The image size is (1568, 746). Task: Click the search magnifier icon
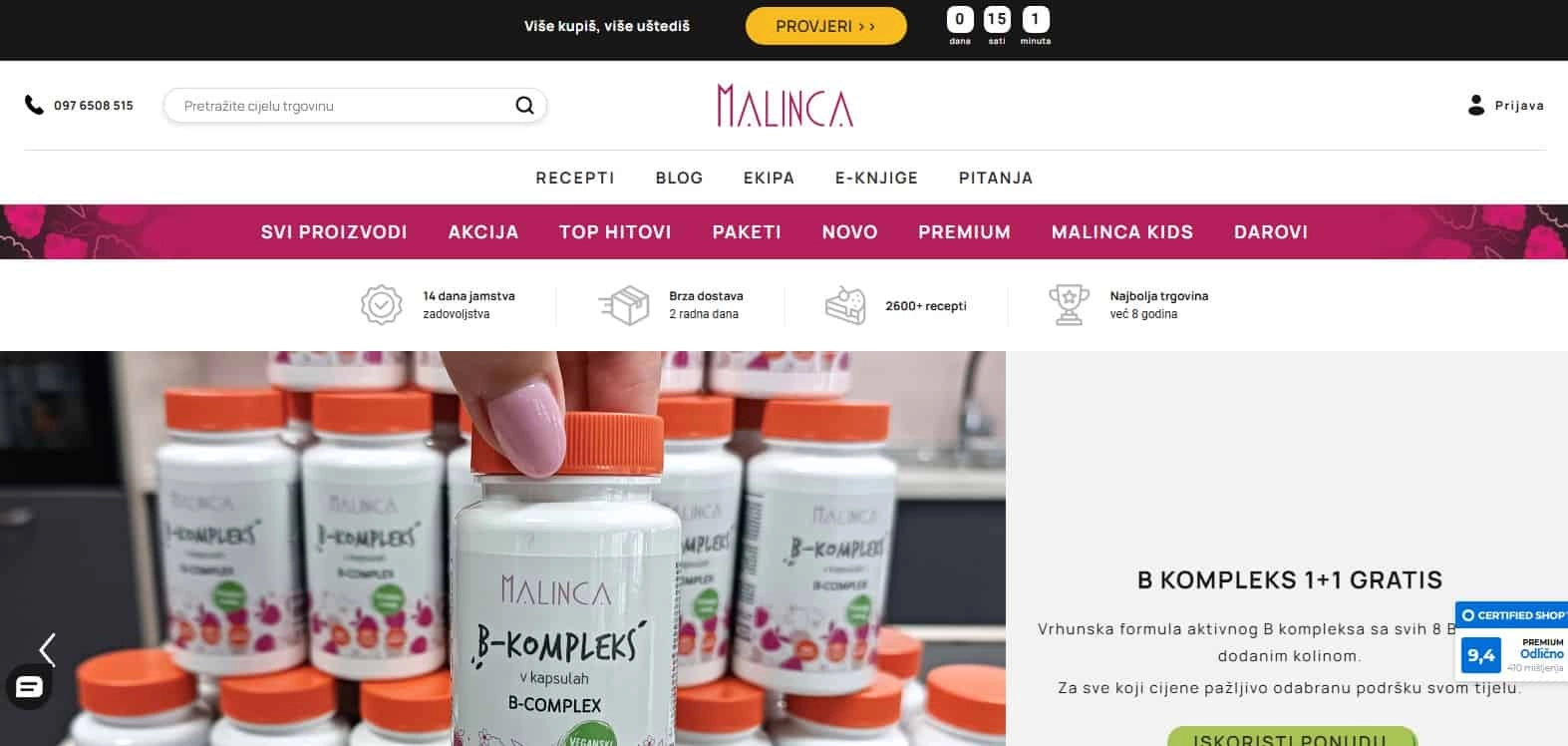click(524, 106)
